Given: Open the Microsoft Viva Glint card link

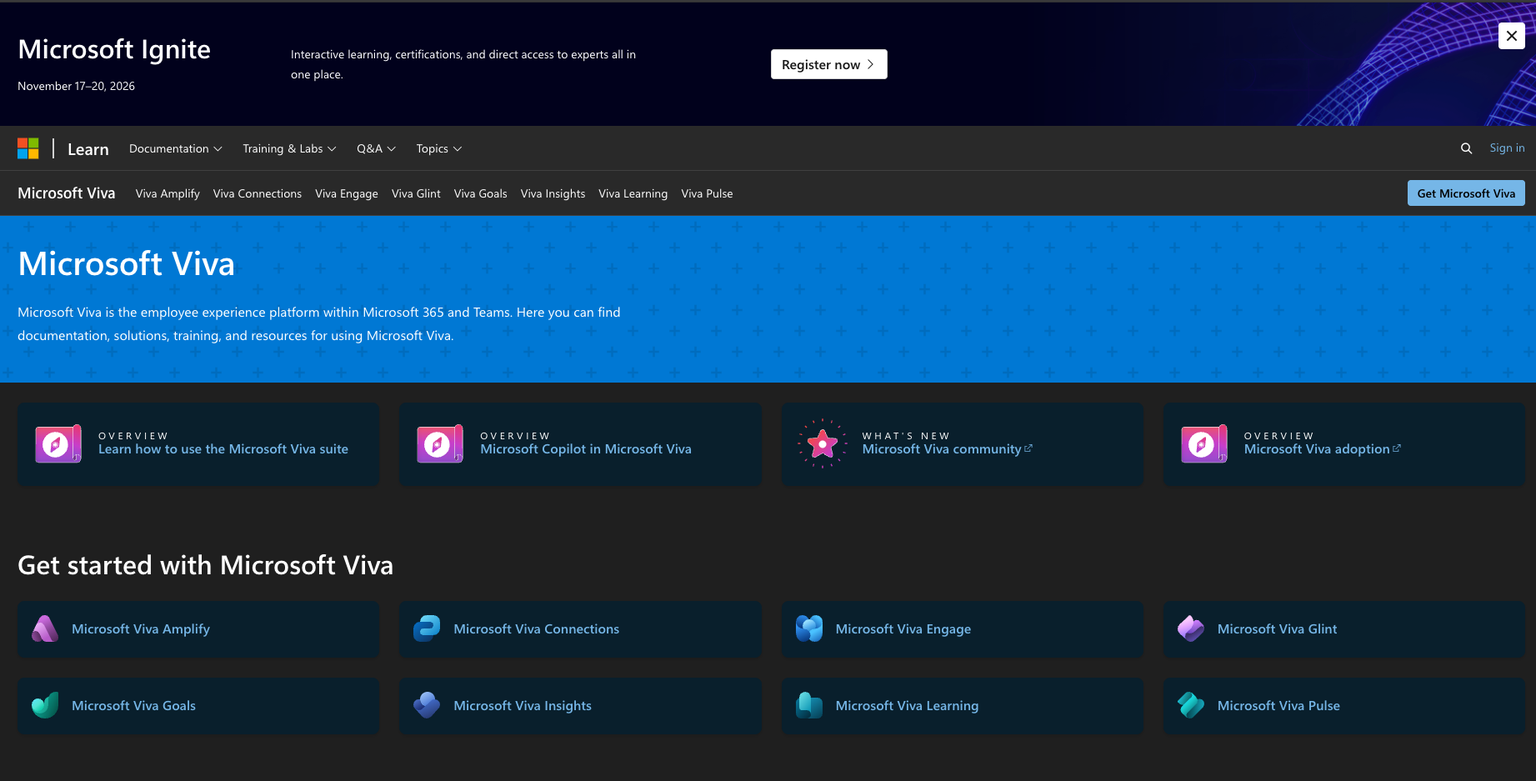Looking at the screenshot, I should [x=1277, y=629].
